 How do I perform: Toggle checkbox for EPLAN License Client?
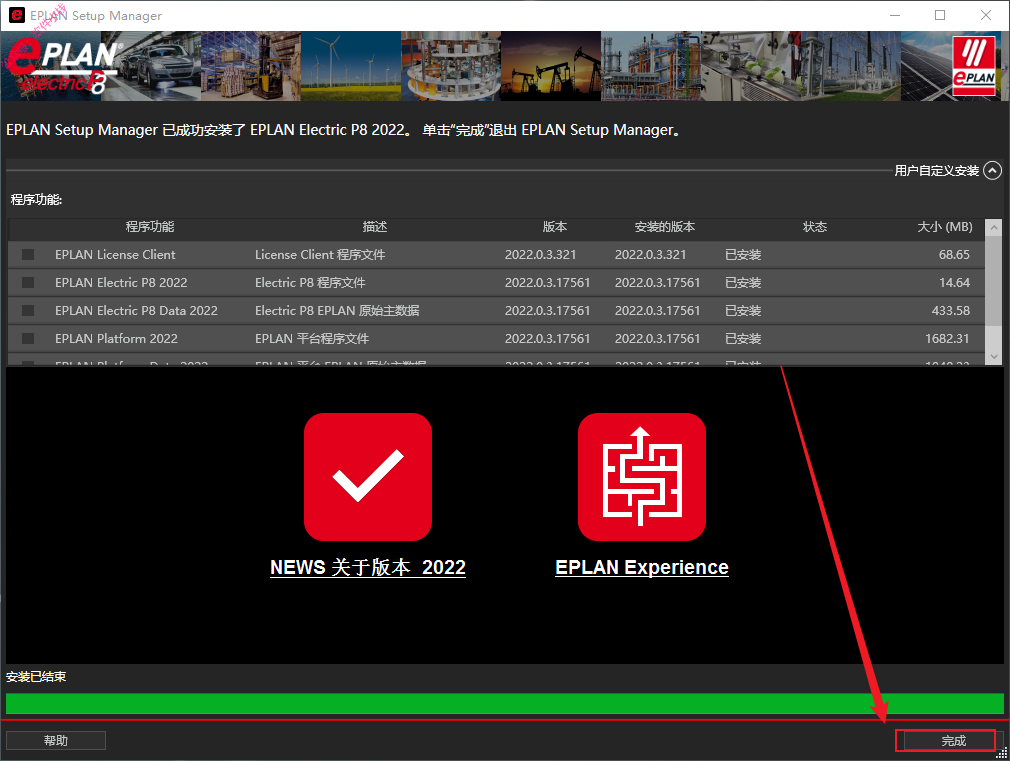28,255
